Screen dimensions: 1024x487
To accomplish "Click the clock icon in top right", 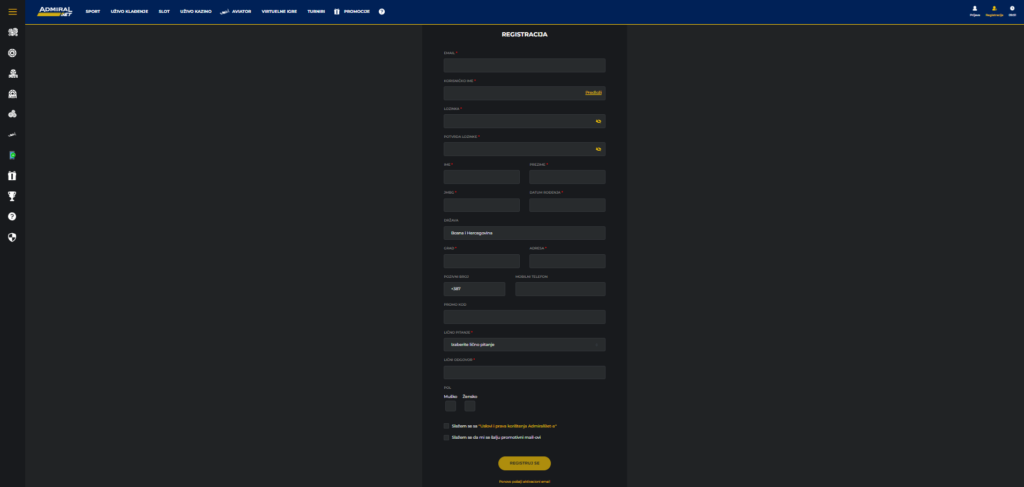I will 1012,10.
